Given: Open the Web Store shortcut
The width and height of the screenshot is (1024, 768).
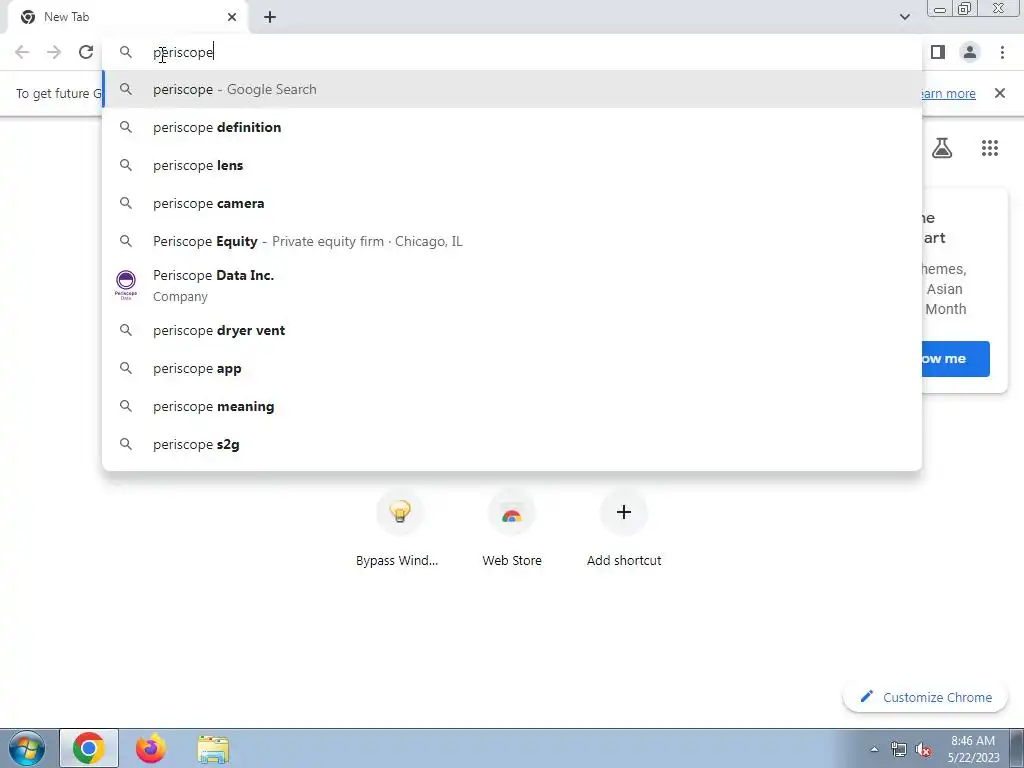Looking at the screenshot, I should pos(512,529).
